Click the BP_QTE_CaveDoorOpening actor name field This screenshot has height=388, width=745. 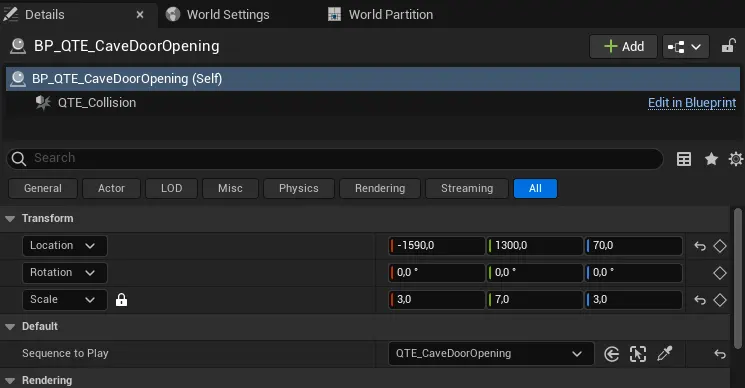[x=127, y=46]
